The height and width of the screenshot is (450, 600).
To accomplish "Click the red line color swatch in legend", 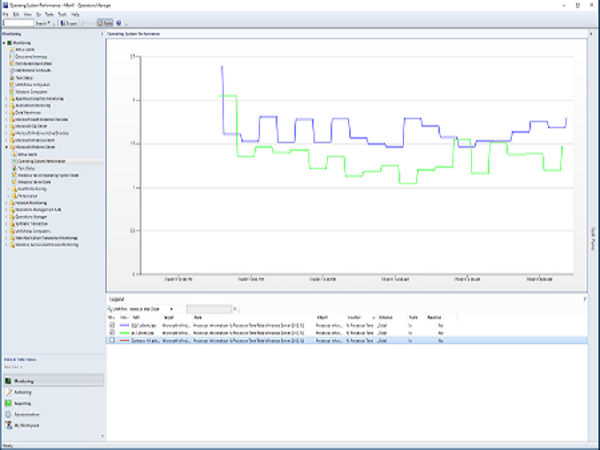I will pyautogui.click(x=125, y=340).
